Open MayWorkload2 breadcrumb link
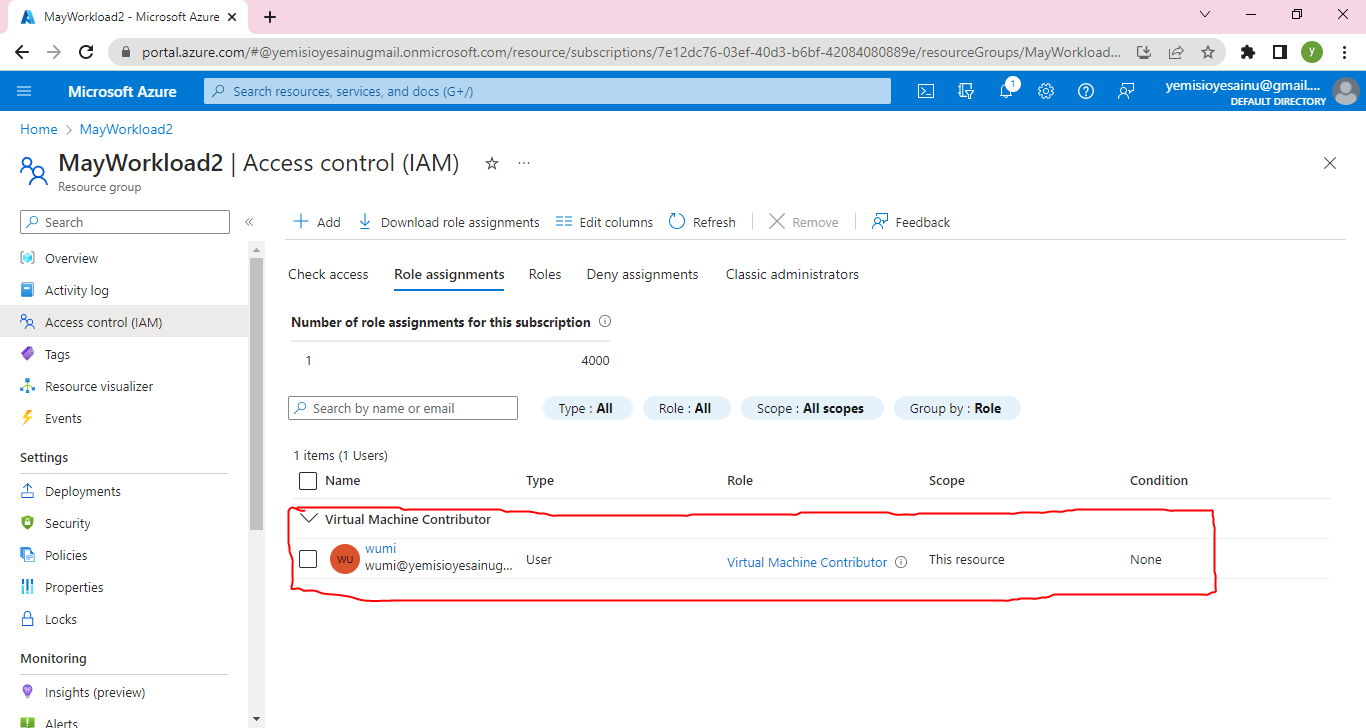1366x728 pixels. (x=126, y=129)
